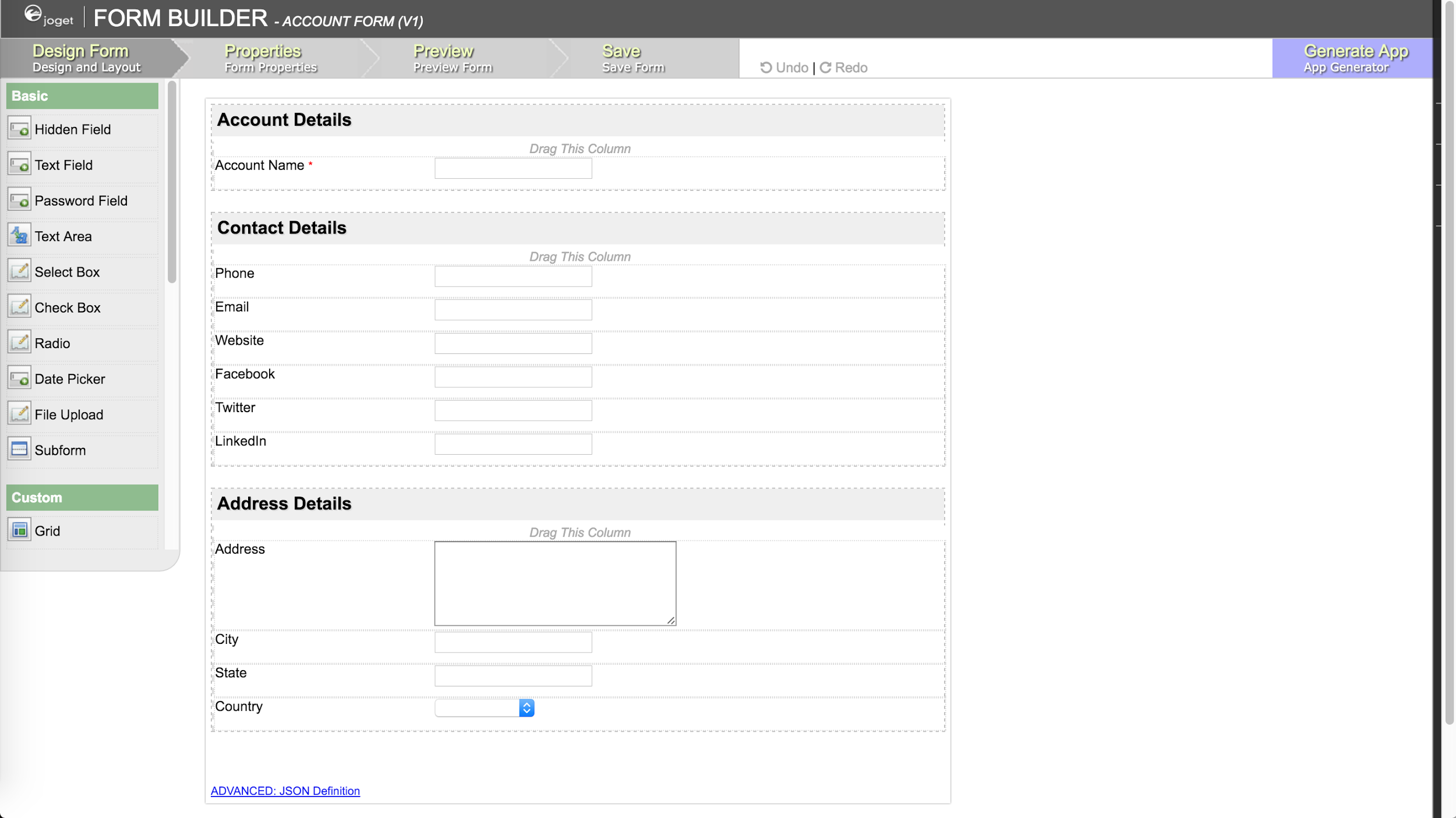Click the Text Area palette icon
This screenshot has width=1456, height=818.
[19, 236]
